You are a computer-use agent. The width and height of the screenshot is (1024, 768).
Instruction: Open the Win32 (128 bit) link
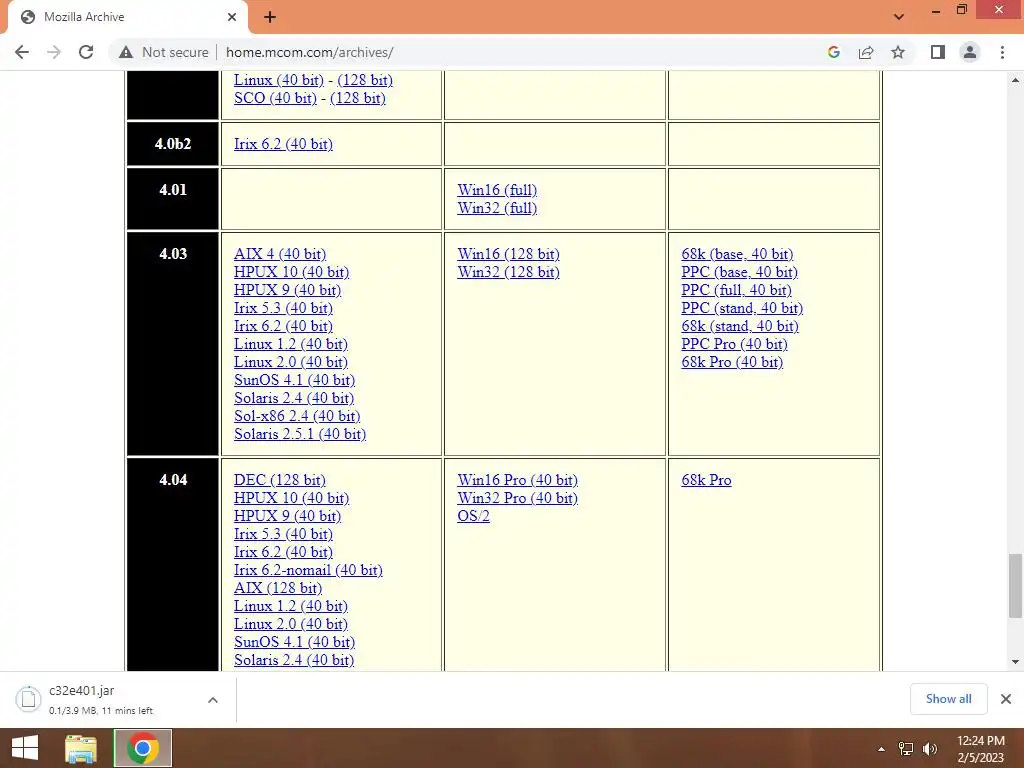tap(508, 272)
